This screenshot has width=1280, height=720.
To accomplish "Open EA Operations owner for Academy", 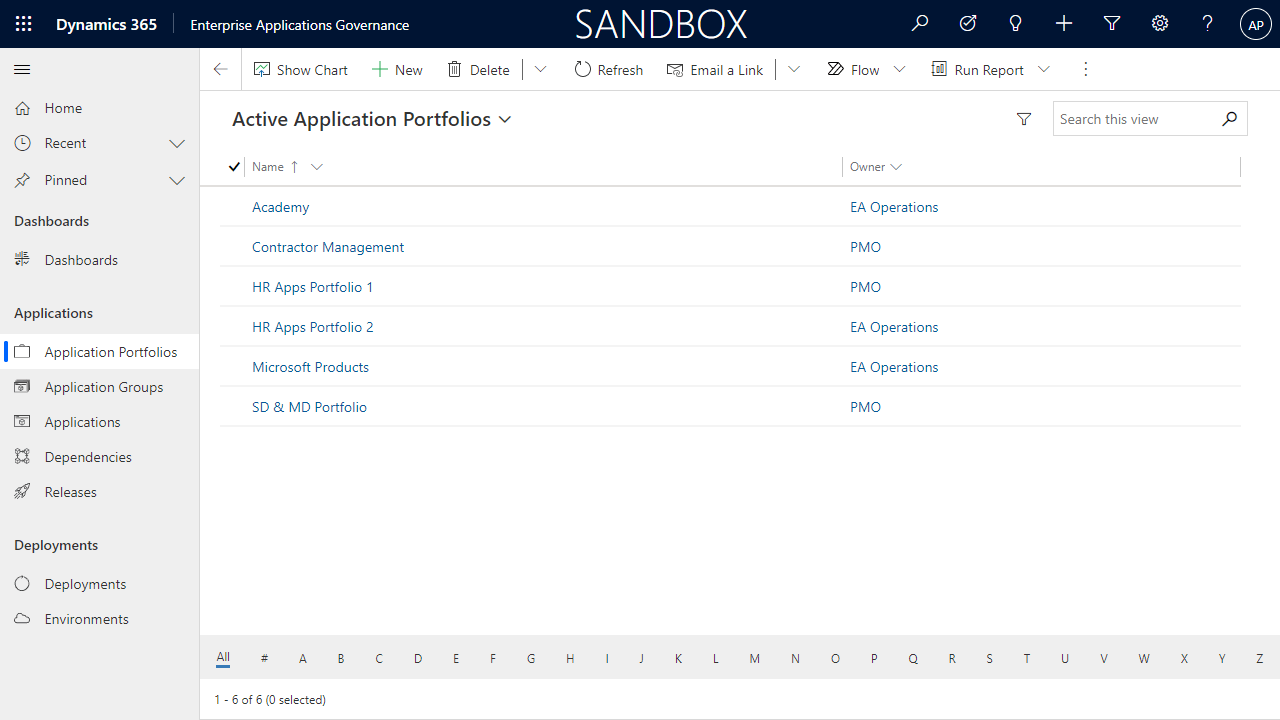I will 894,207.
